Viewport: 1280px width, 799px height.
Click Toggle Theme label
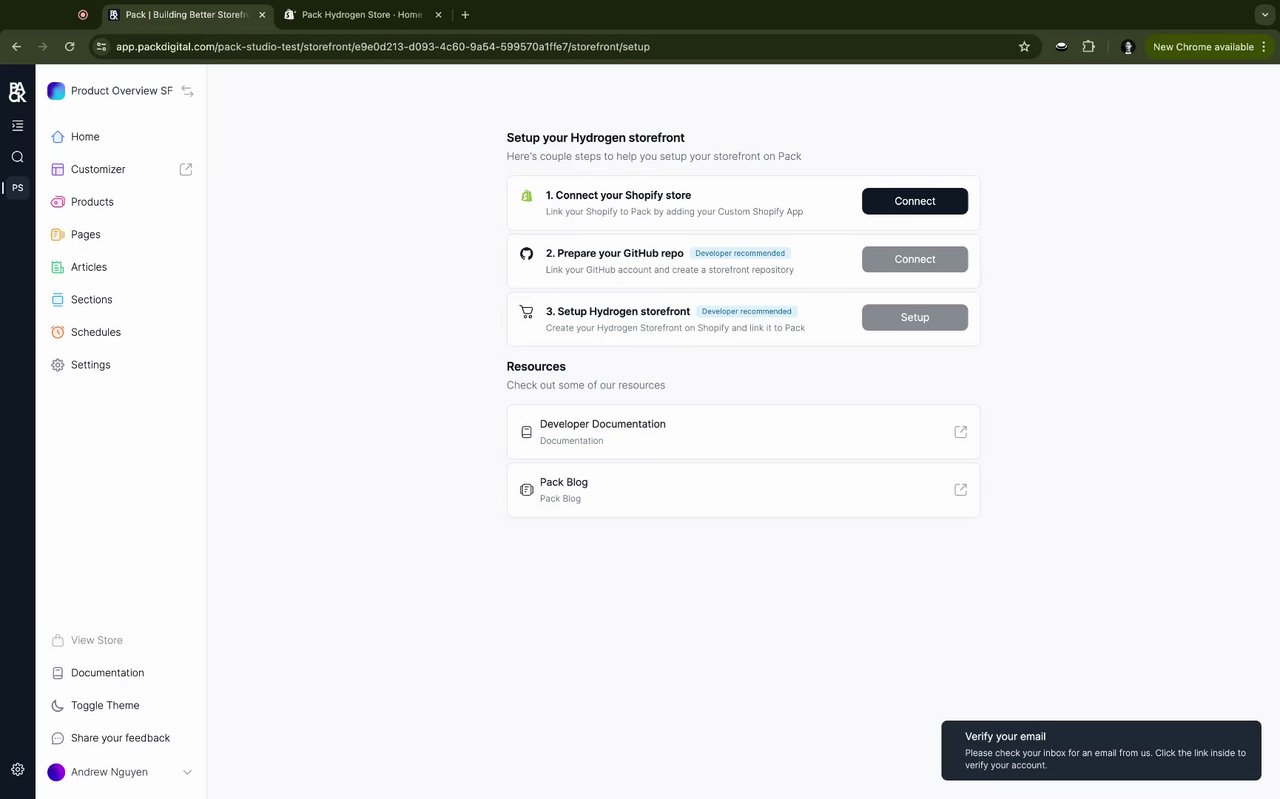pos(105,706)
